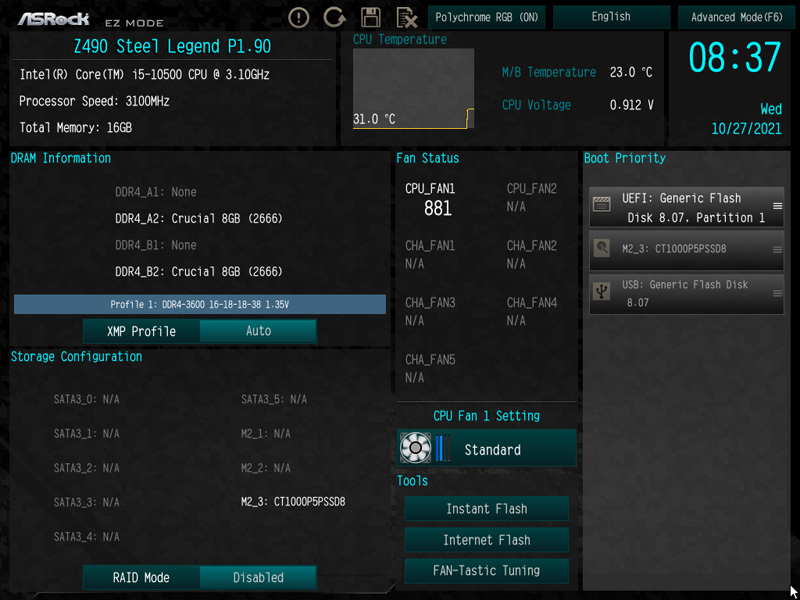This screenshot has height=600, width=800.
Task: Click the circular arrow load defaults icon
Action: pos(335,18)
